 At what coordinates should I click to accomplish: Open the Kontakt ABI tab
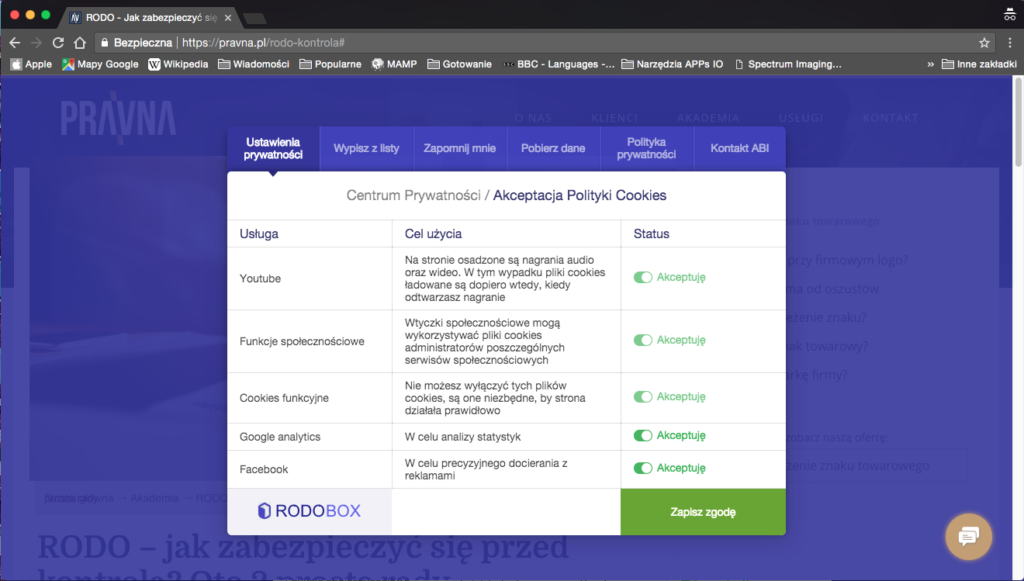click(x=739, y=149)
